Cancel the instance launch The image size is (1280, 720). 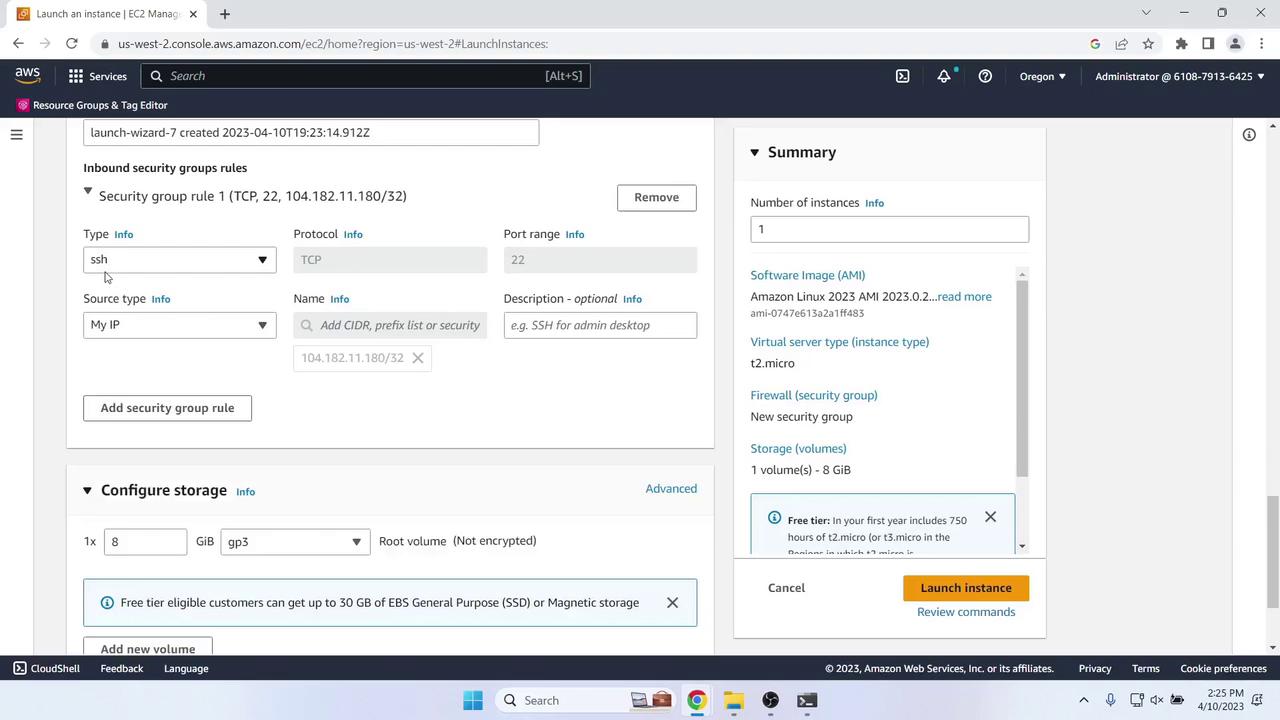point(786,588)
